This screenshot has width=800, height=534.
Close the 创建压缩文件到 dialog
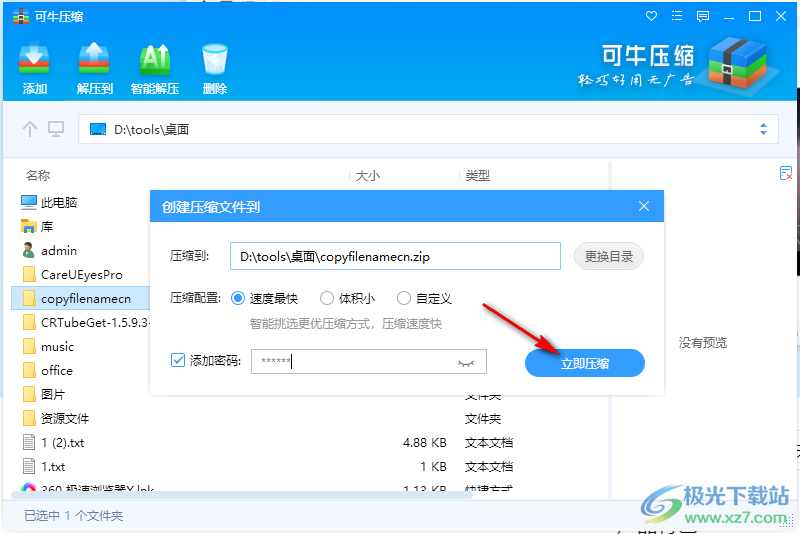[x=644, y=206]
